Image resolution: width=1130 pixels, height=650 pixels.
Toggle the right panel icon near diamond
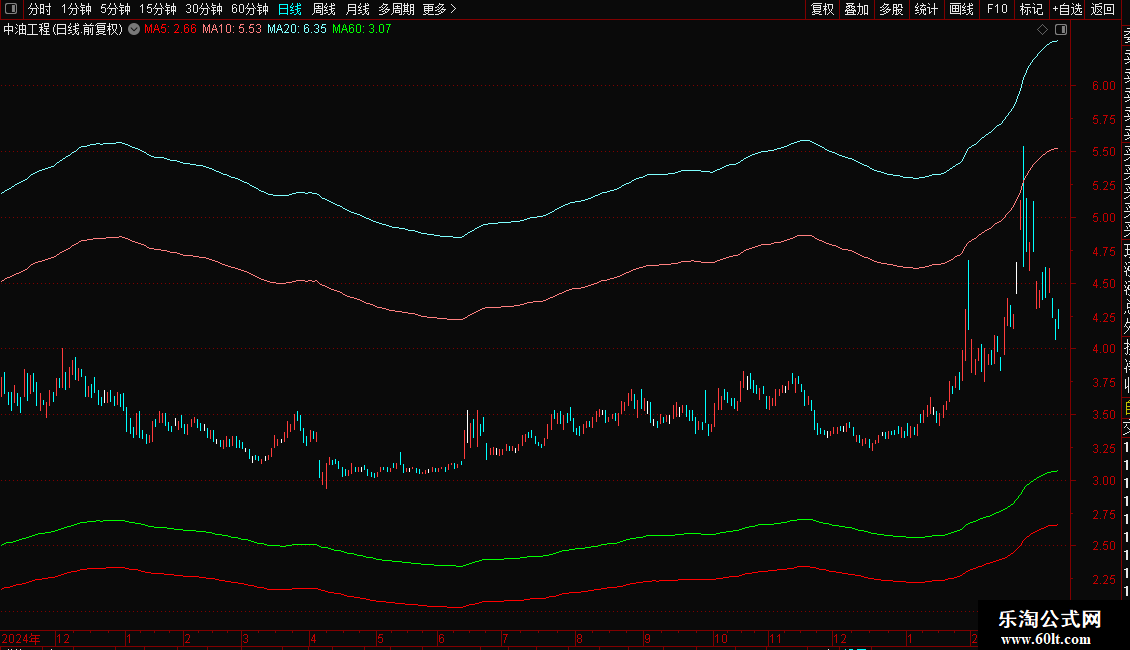click(1061, 30)
